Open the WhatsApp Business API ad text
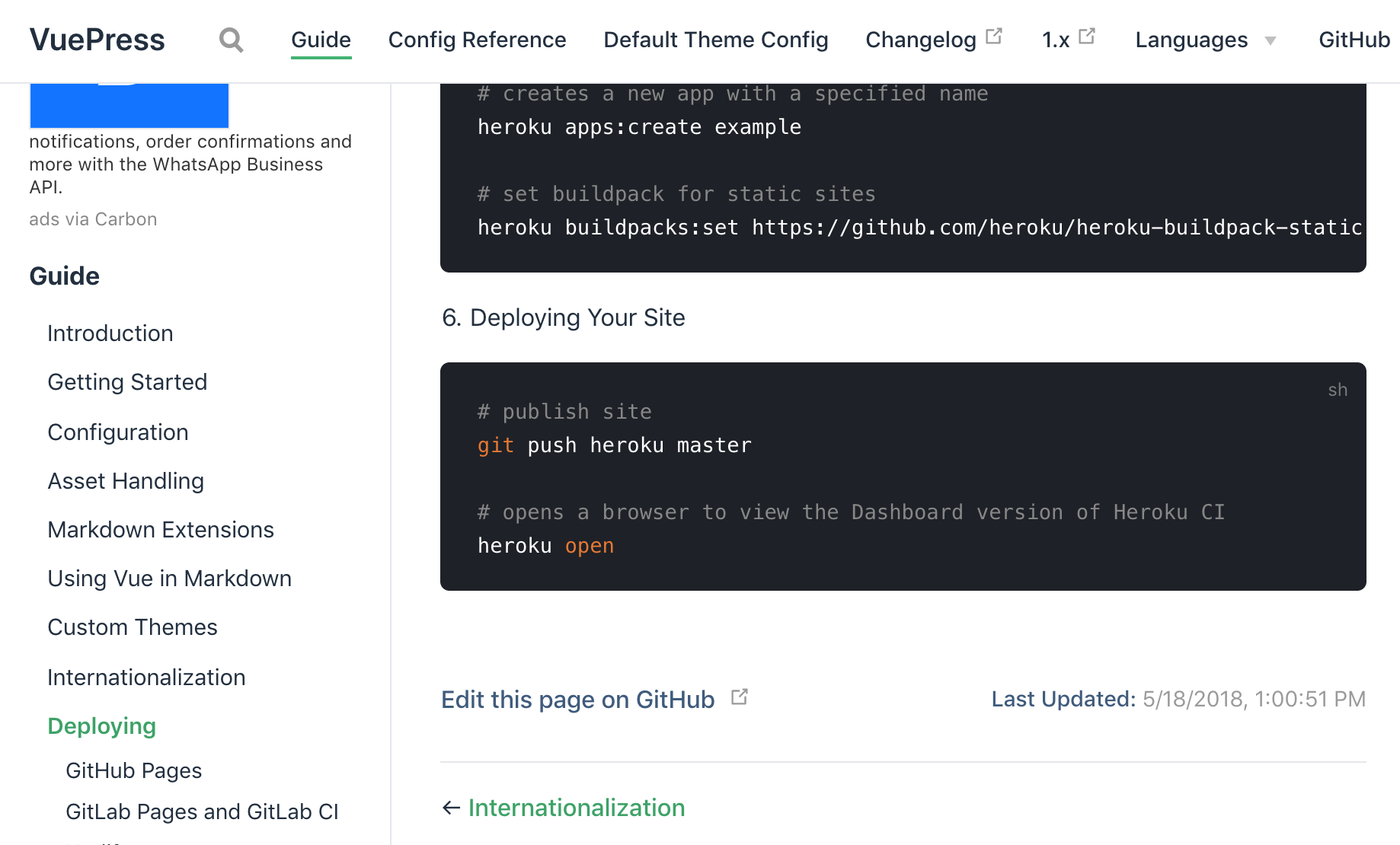The height and width of the screenshot is (845, 1400). coord(190,164)
